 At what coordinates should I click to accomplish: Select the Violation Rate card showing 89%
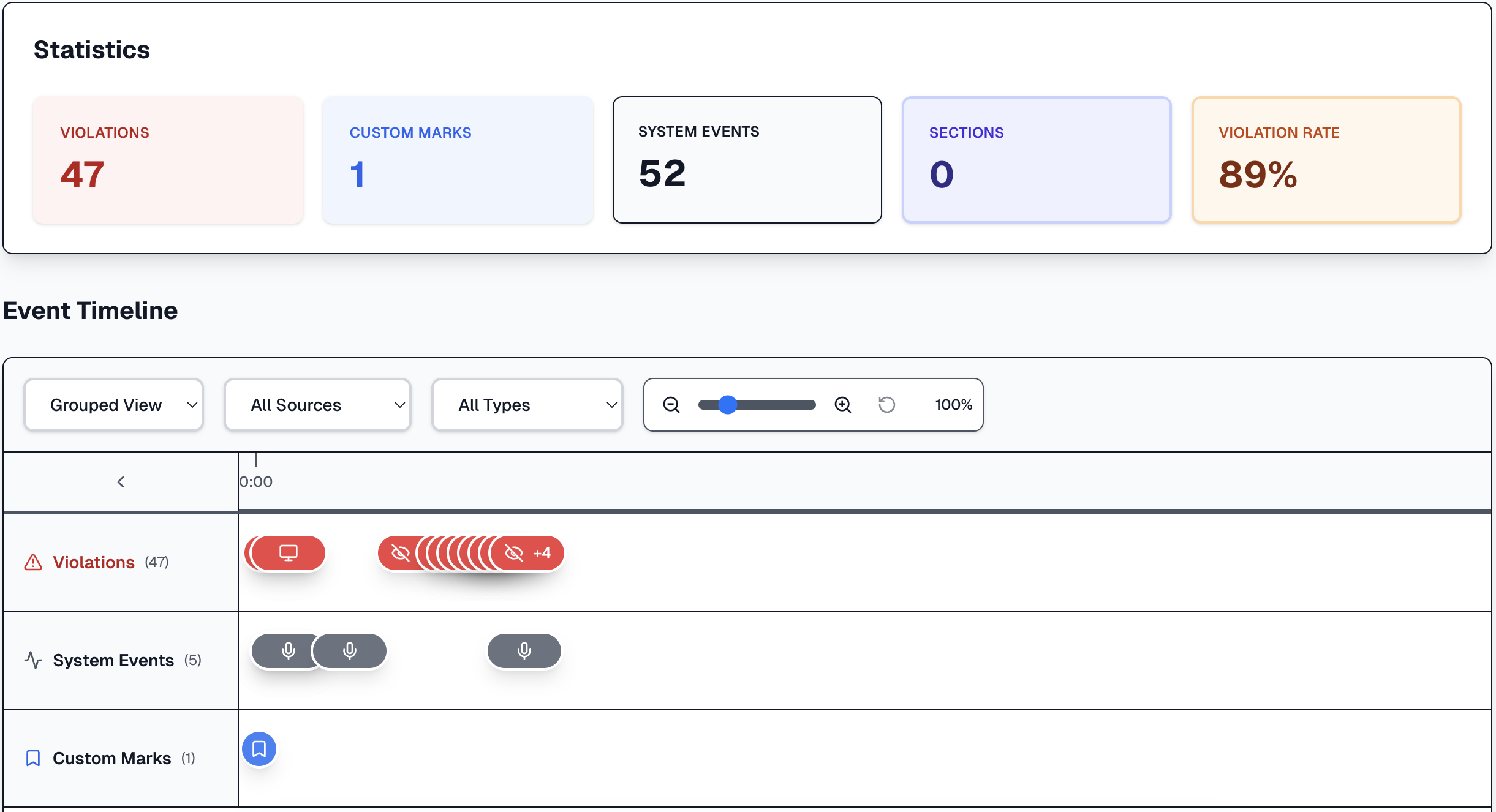click(1326, 160)
